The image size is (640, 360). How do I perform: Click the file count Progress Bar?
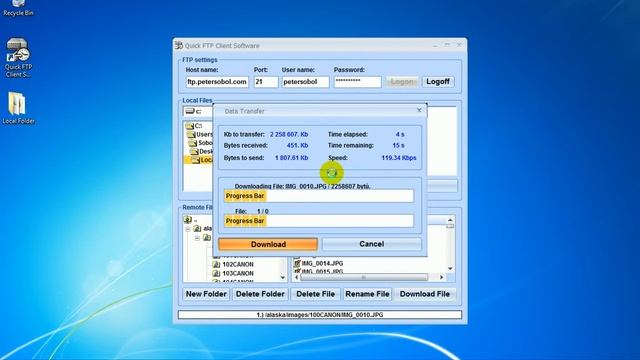318,221
